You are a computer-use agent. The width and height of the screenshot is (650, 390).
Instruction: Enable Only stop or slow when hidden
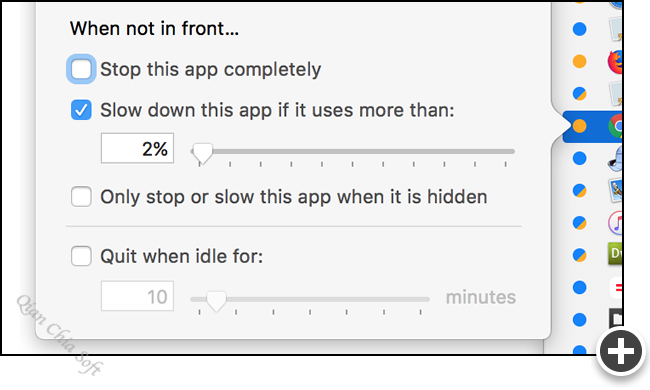[x=81, y=196]
